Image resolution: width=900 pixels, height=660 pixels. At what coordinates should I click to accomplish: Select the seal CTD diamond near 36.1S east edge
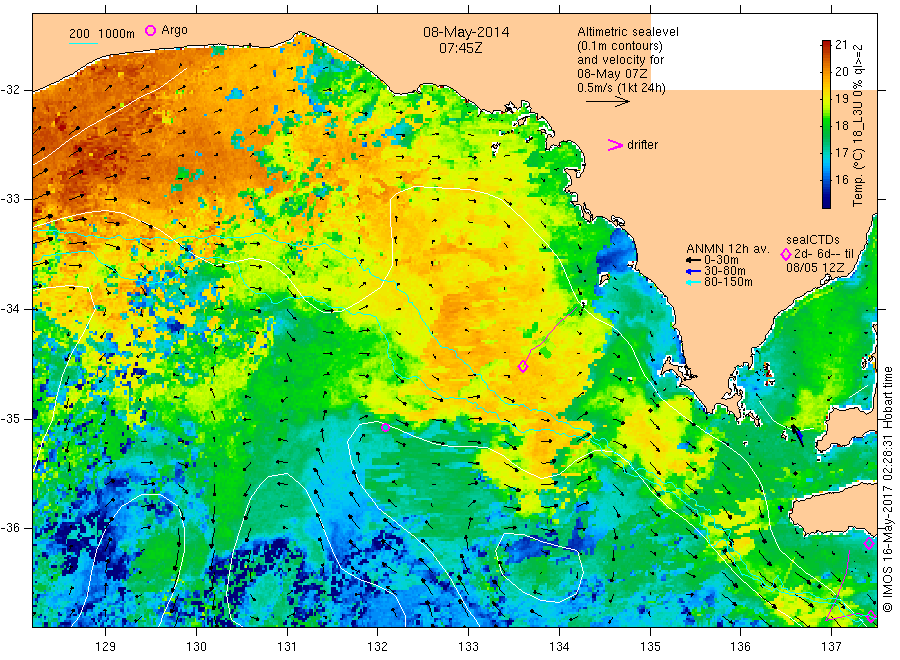[868, 543]
